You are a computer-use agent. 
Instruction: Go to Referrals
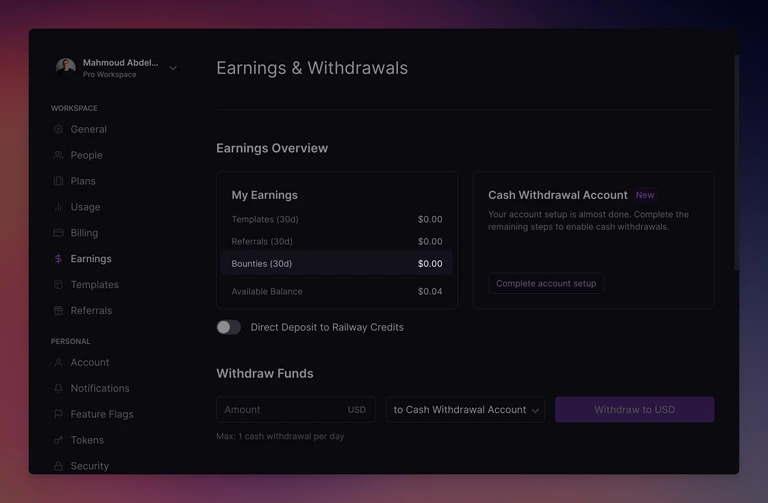(91, 311)
